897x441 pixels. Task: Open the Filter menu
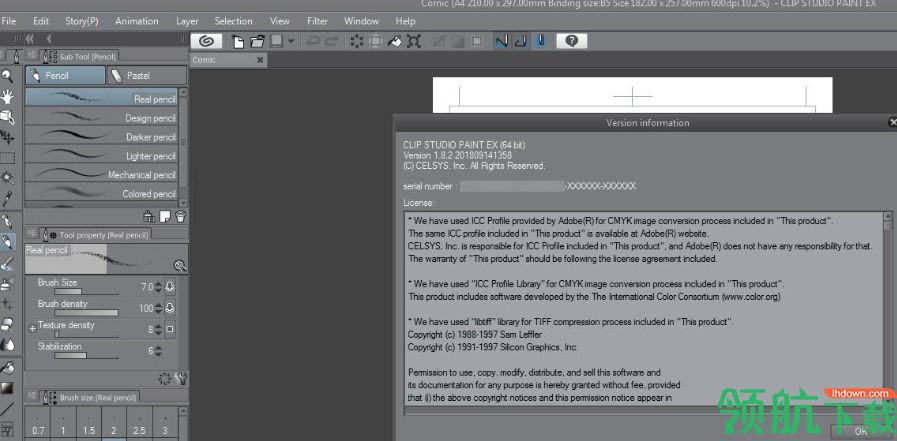click(317, 21)
